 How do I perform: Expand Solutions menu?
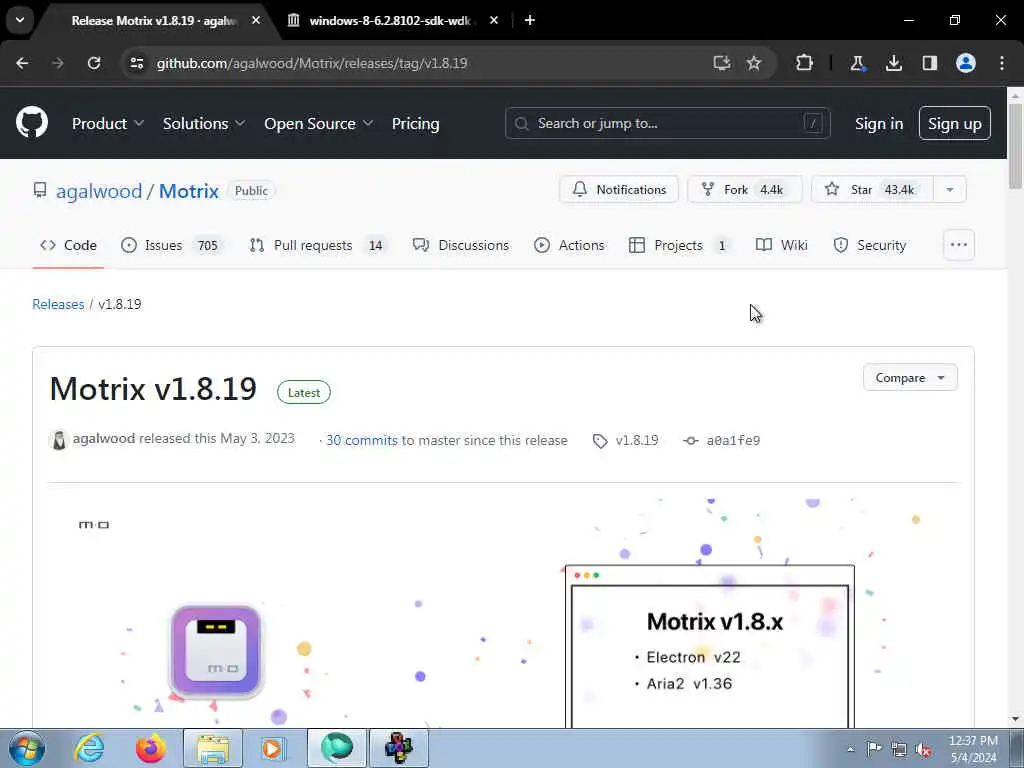(204, 123)
